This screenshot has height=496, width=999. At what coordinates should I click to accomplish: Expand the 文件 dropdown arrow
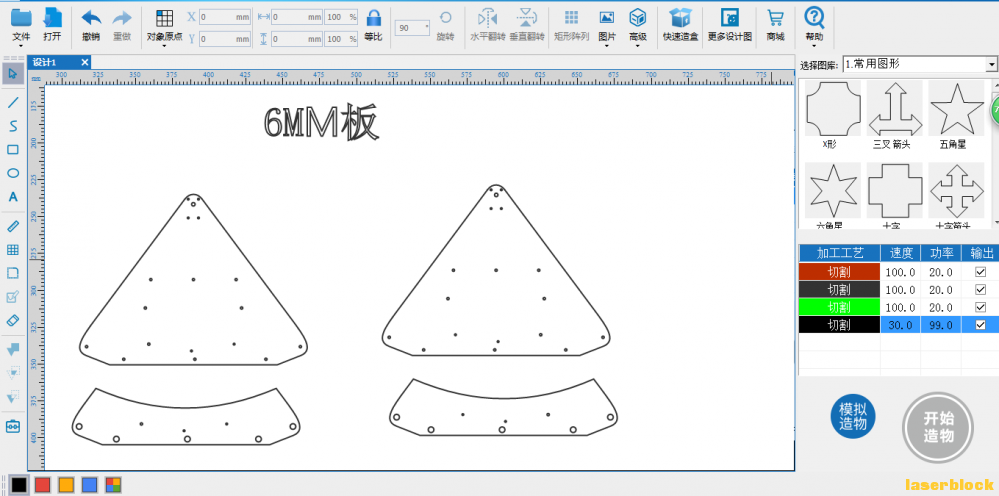(x=22, y=46)
